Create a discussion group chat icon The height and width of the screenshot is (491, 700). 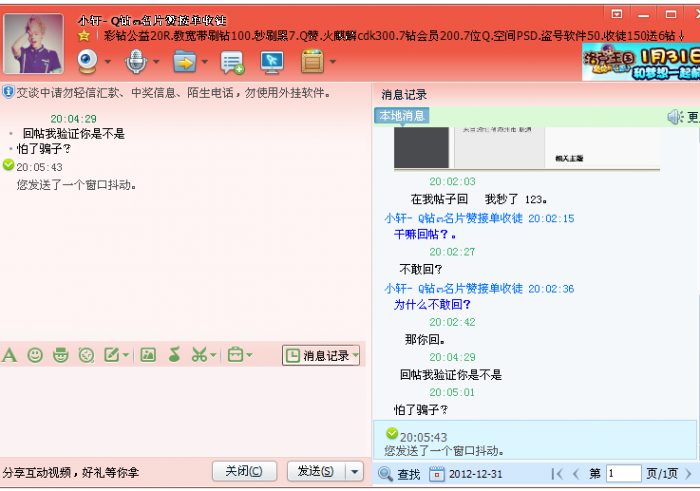[232, 62]
